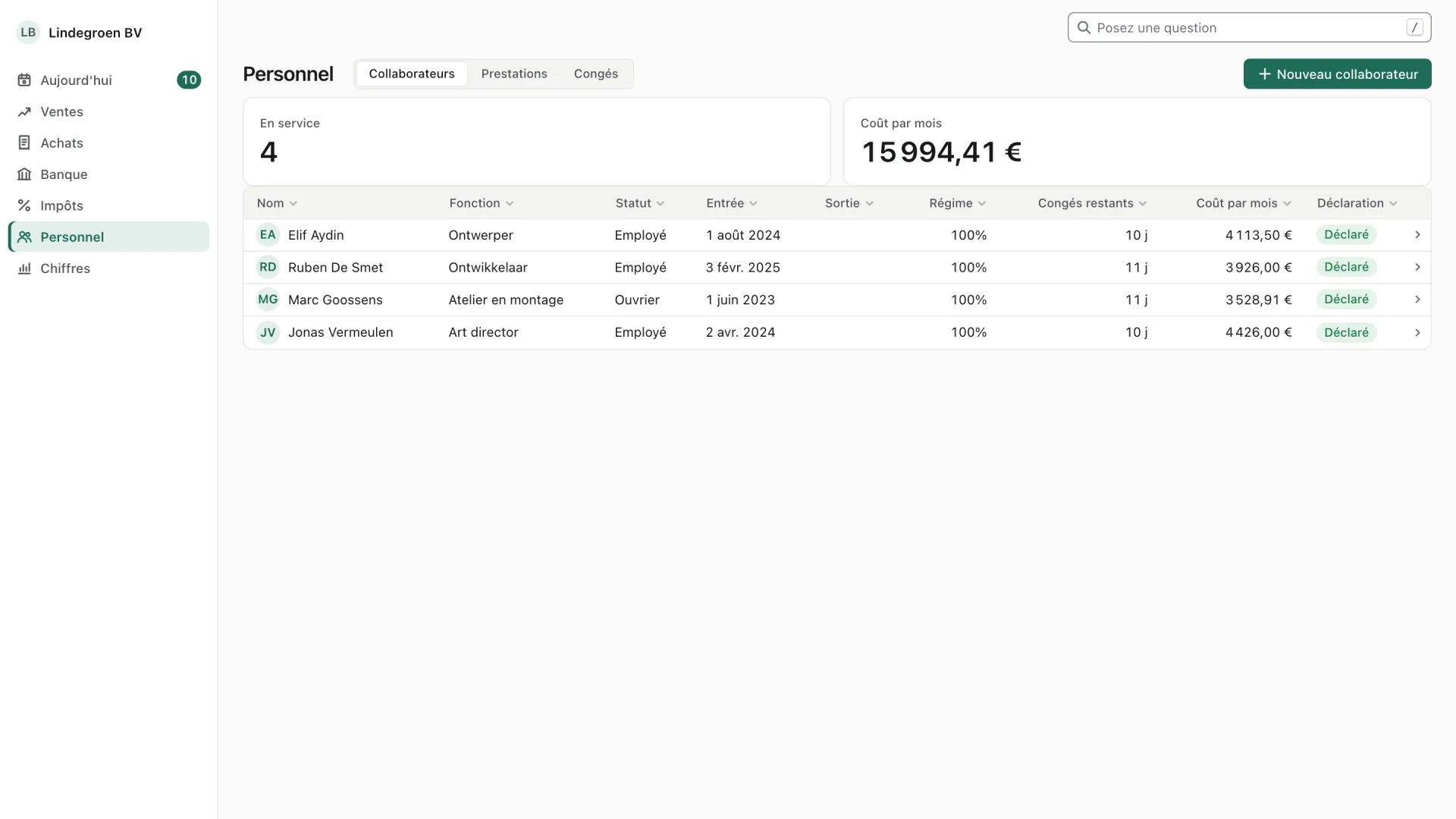
Task: Open Elif Aydin row chevron
Action: pos(1417,235)
